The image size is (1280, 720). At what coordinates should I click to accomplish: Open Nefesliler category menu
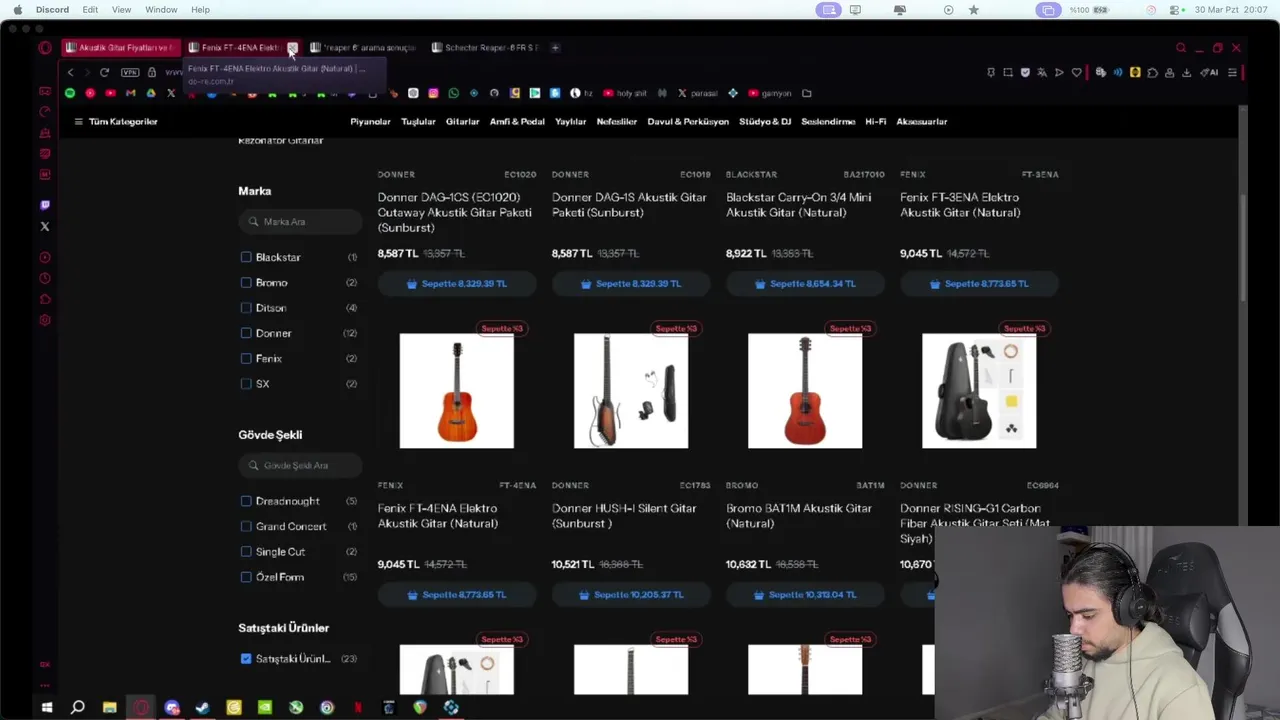coord(616,121)
